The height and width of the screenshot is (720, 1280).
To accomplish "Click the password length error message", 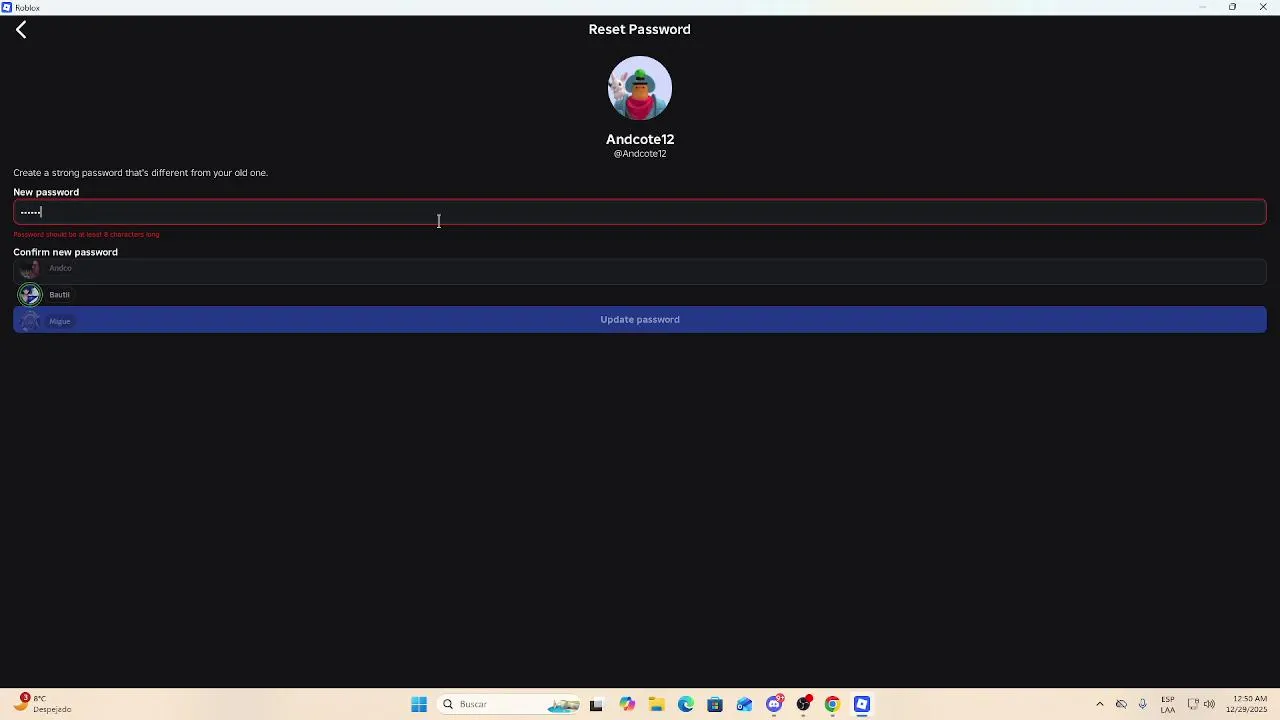I will 86,235.
